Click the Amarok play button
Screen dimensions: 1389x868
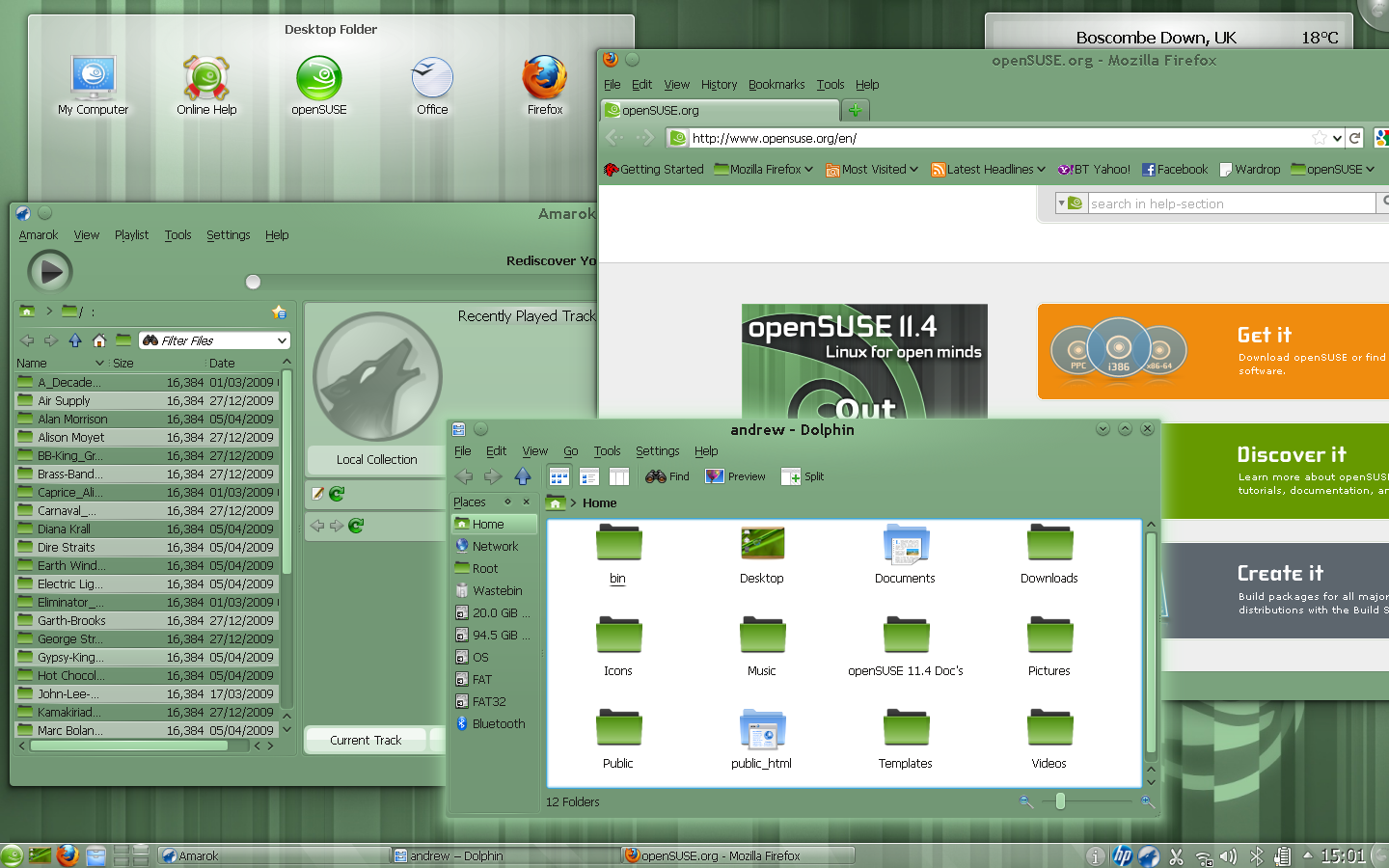[x=50, y=272]
